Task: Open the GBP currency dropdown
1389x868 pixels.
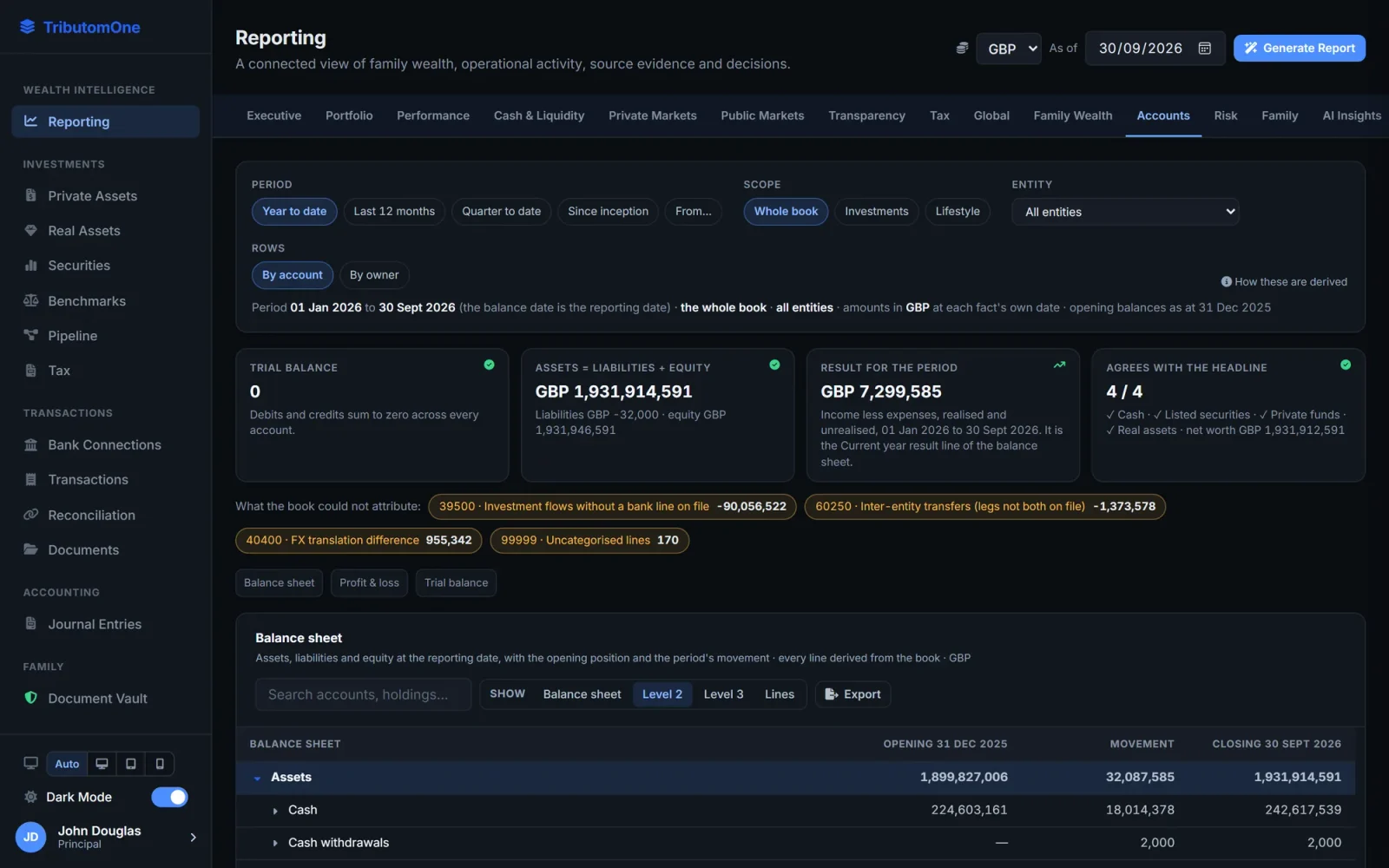Action: [1009, 49]
